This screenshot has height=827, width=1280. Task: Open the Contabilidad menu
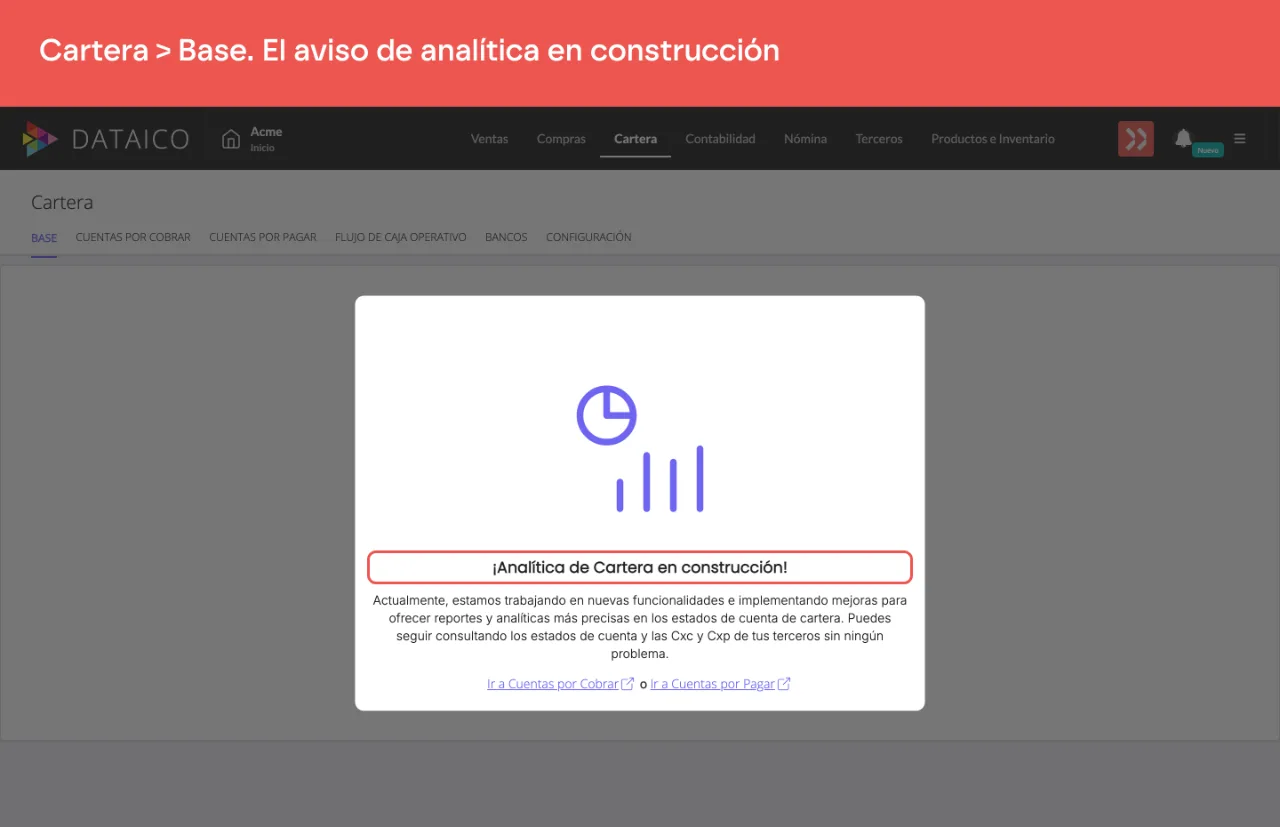click(x=720, y=139)
